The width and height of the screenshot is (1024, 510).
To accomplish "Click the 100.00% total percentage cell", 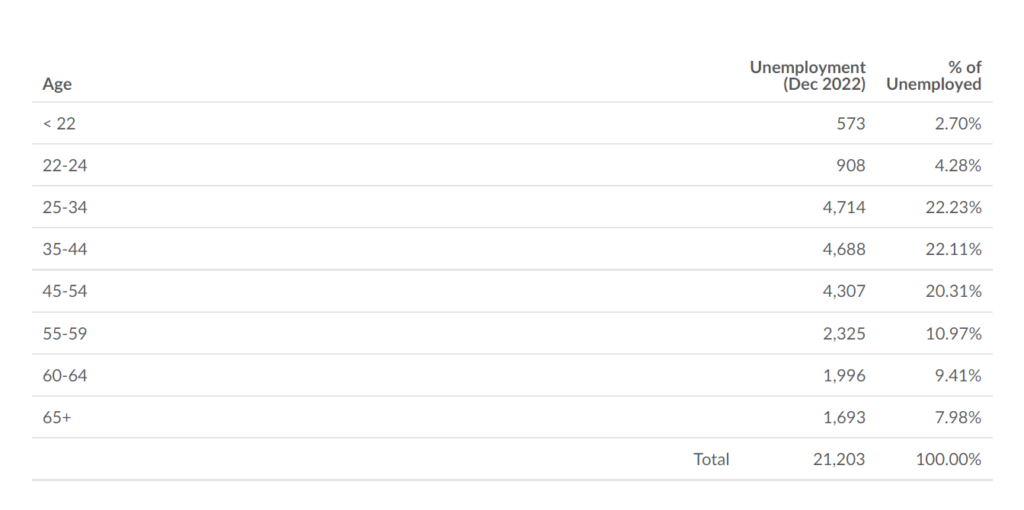I will 948,459.
